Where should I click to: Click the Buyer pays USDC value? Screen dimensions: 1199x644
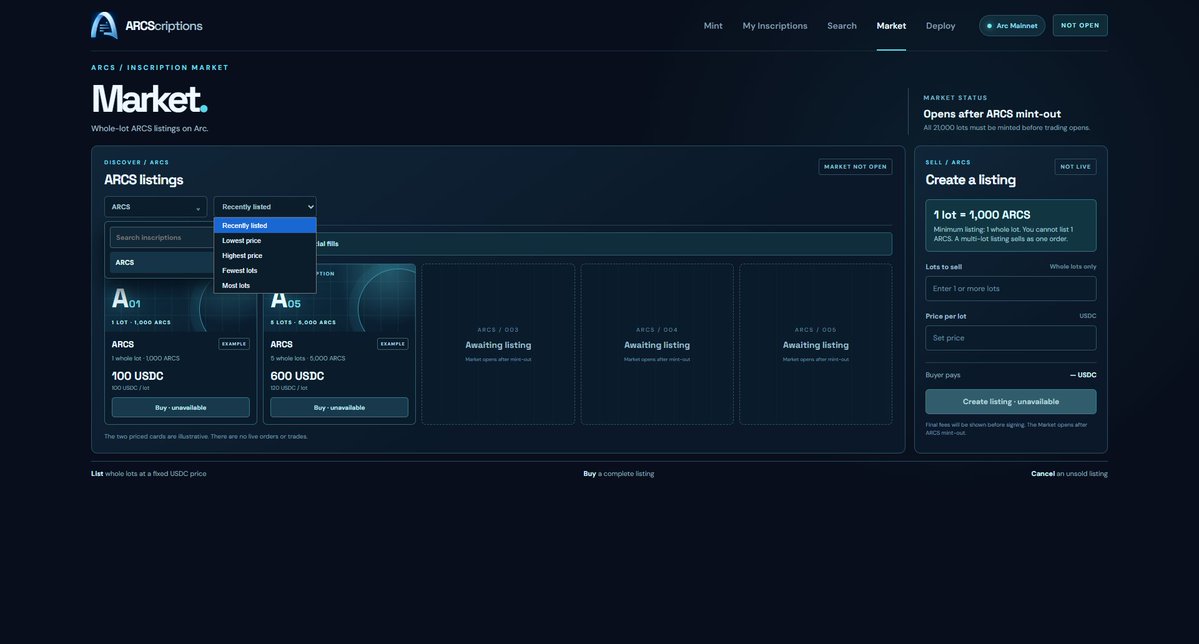click(x=1083, y=375)
